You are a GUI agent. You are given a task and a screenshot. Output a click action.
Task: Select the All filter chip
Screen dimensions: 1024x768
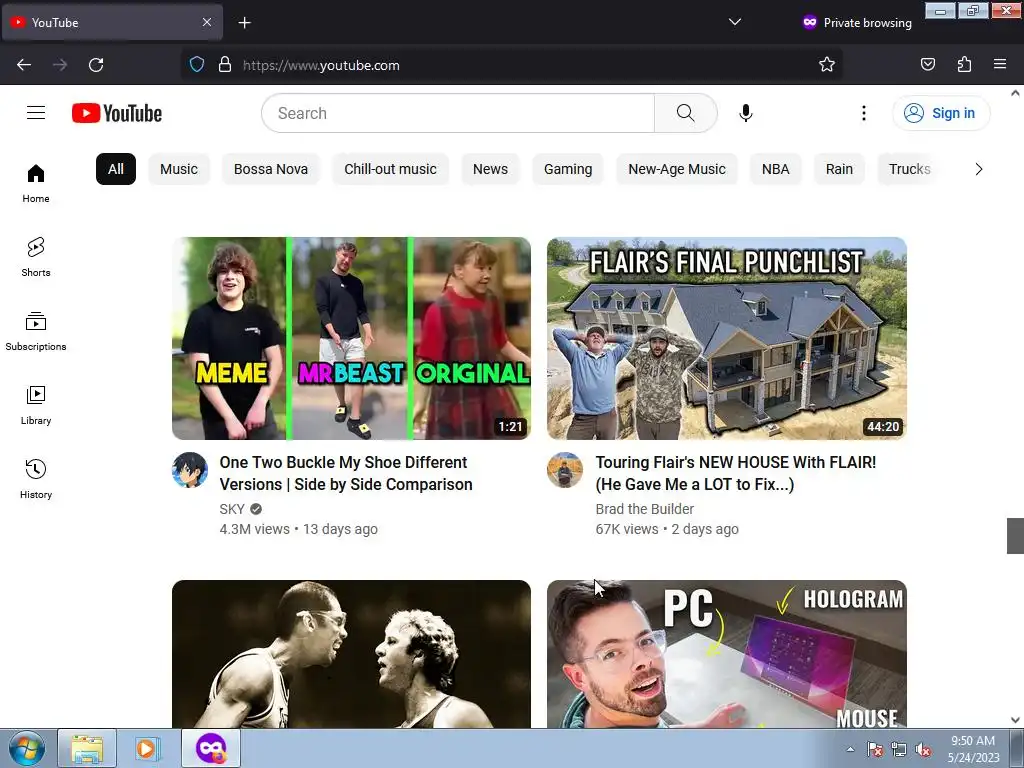116,169
